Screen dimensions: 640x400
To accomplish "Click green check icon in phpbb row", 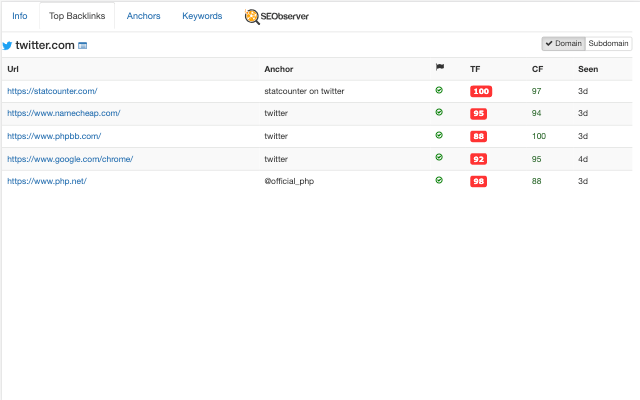I will [439, 135].
